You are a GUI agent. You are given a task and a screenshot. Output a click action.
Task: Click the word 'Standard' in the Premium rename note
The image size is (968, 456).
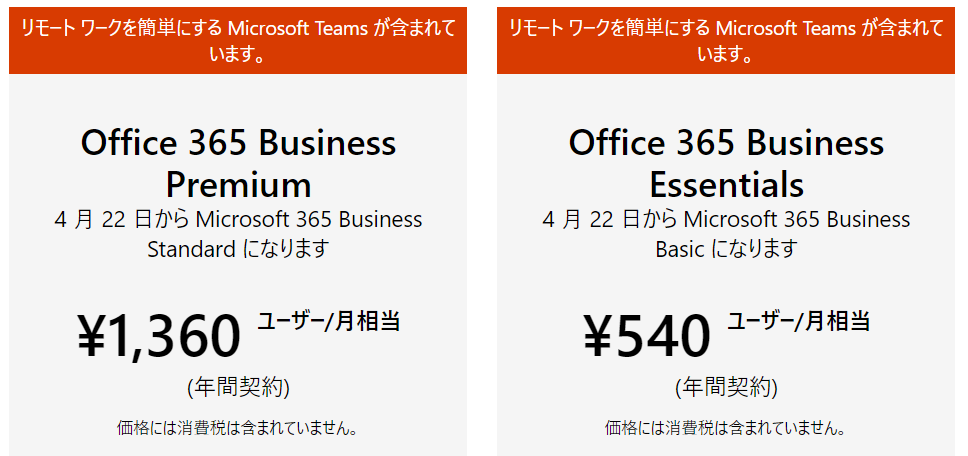tap(192, 249)
